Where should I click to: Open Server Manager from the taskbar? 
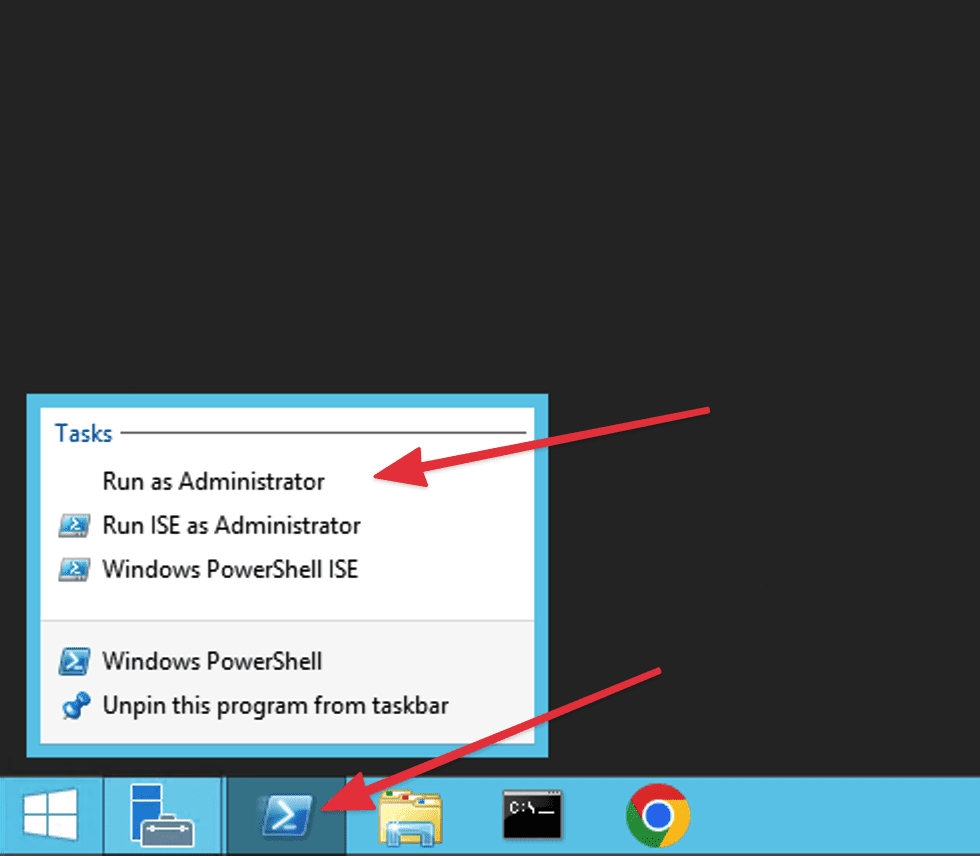162,815
